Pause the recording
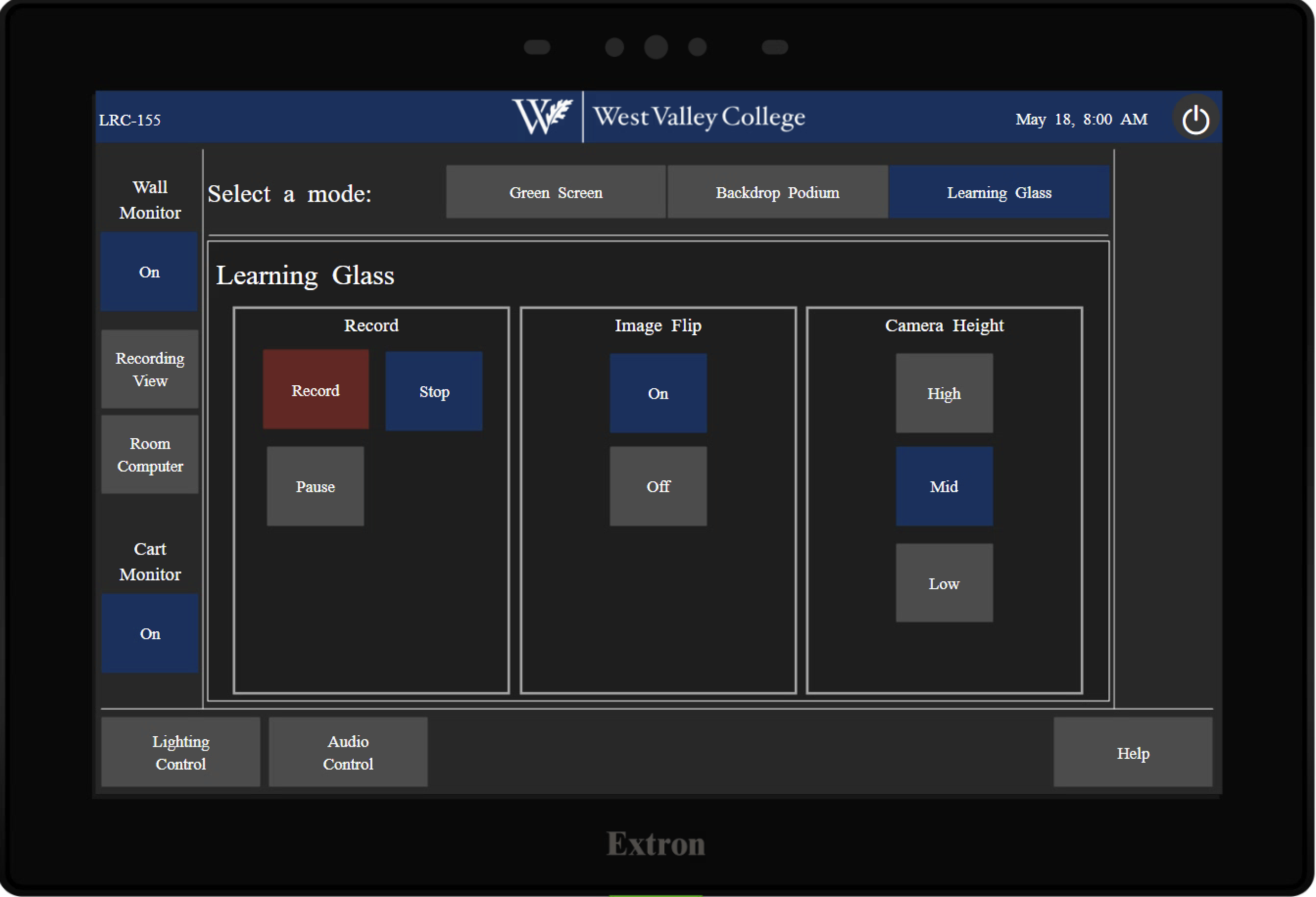The width and height of the screenshot is (1316, 897). [316, 486]
